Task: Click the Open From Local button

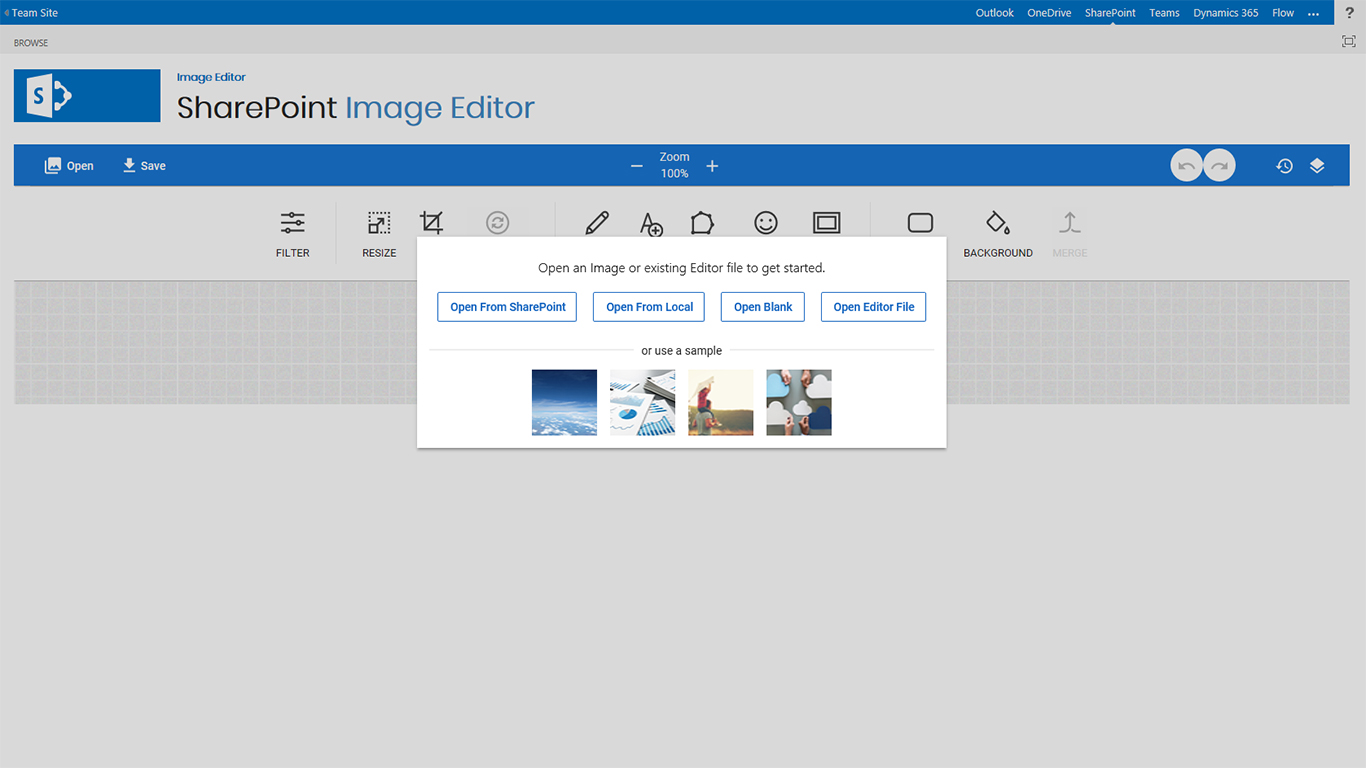Action: coord(649,307)
